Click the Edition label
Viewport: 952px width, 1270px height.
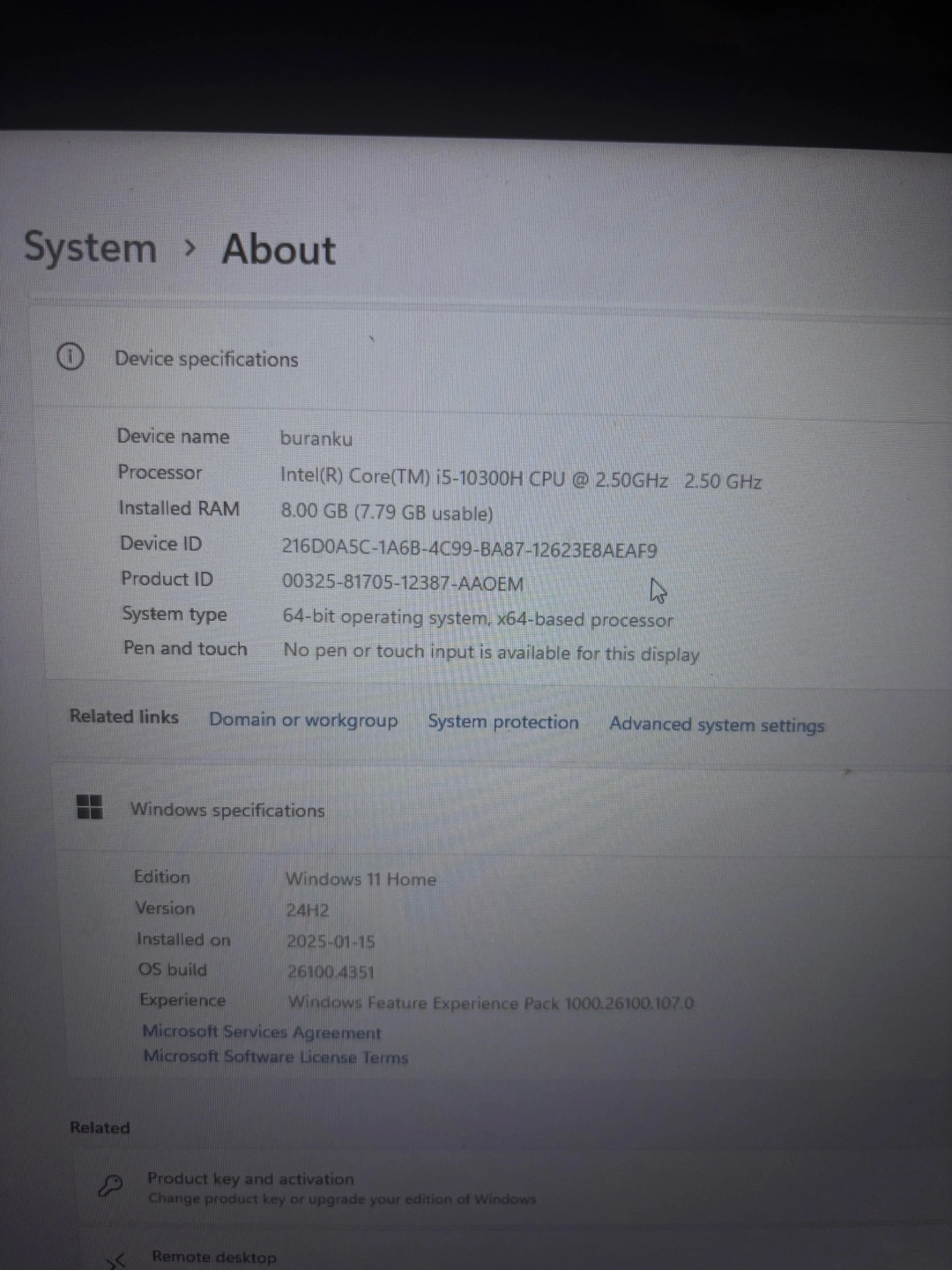(162, 877)
